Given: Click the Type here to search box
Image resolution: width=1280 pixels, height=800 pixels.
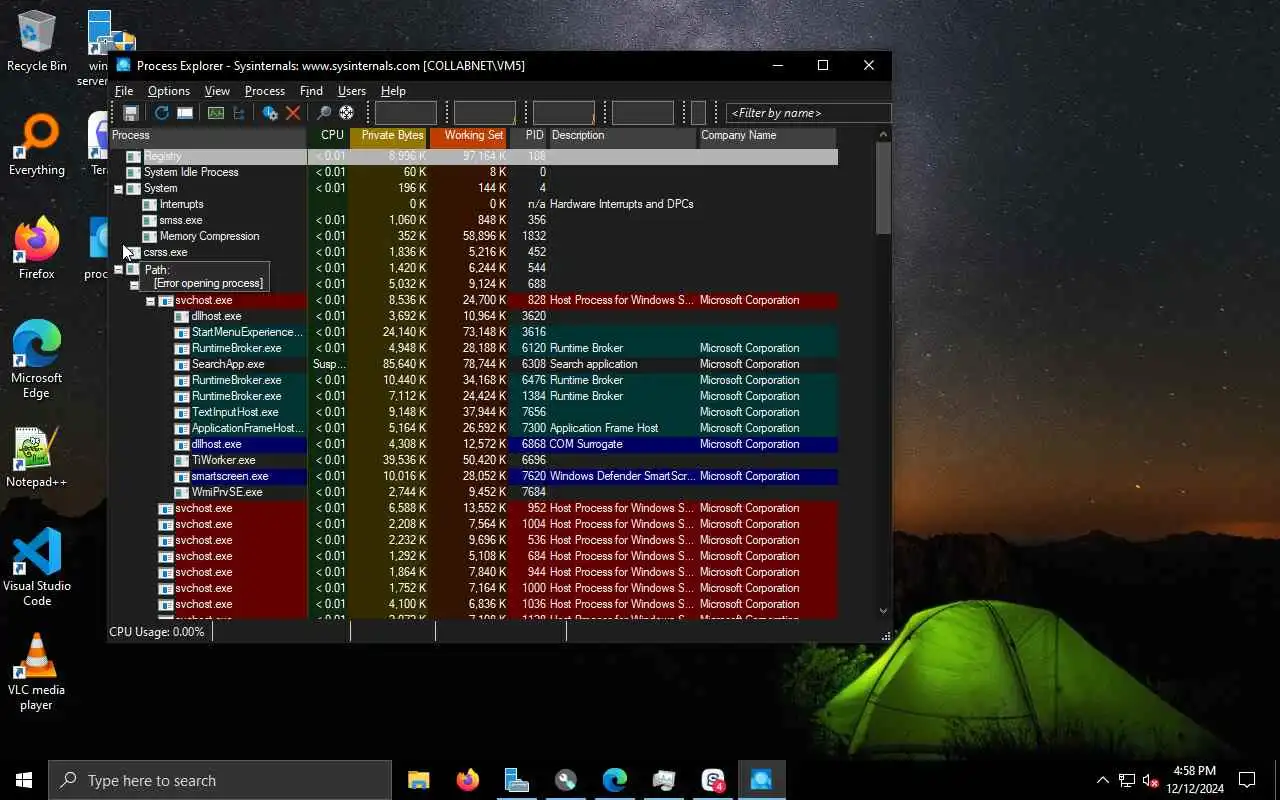Looking at the screenshot, I should click(x=220, y=780).
